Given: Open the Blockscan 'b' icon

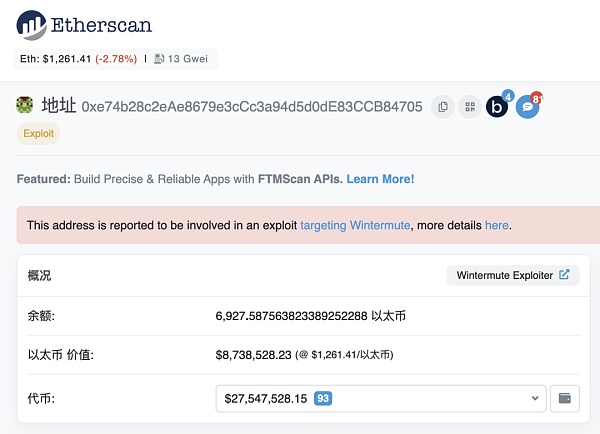Looking at the screenshot, I should point(497,106).
